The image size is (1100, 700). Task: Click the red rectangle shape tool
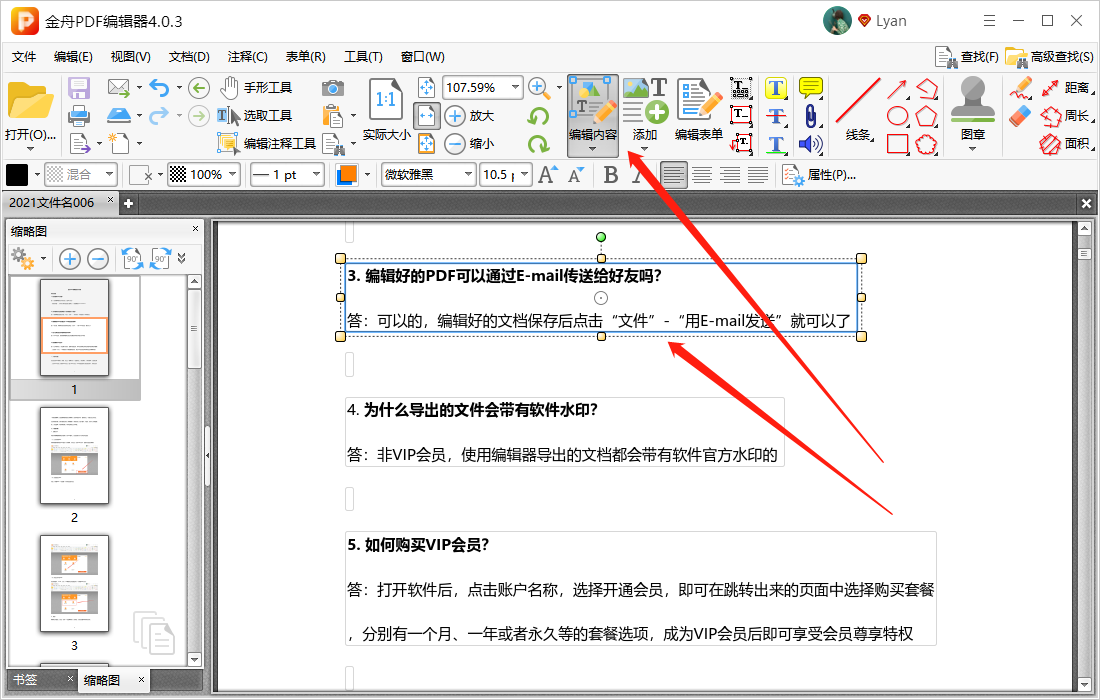pos(897,144)
